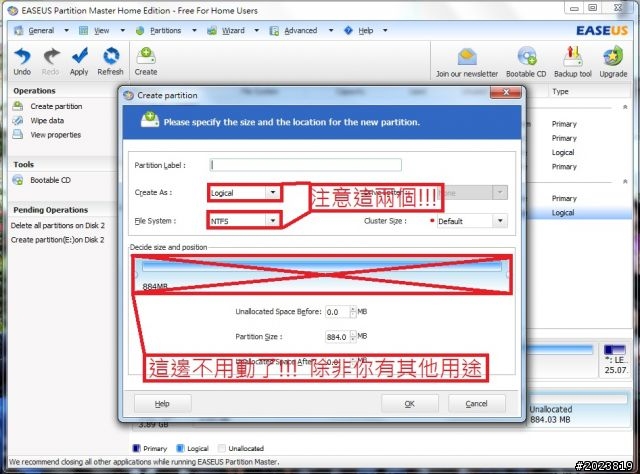640x474 pixels.
Task: Open the Advanced menu
Action: coord(300,31)
